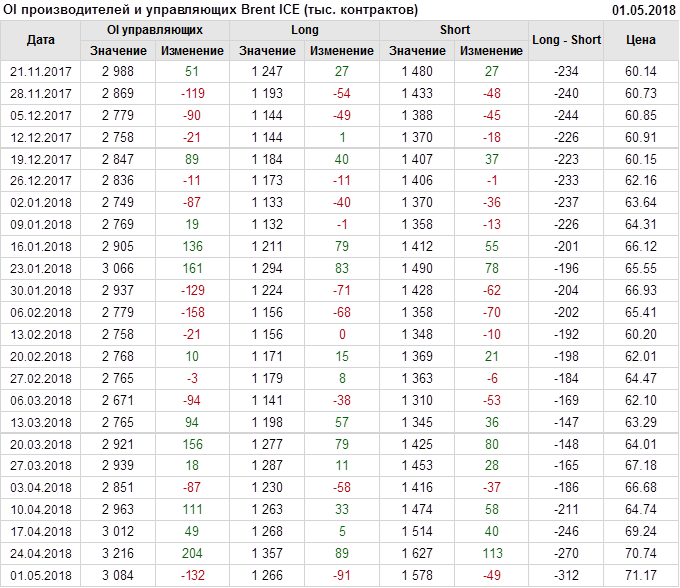The width and height of the screenshot is (680, 588).
Task: Select the 13.02.2018 date cell
Action: [x=40, y=334]
